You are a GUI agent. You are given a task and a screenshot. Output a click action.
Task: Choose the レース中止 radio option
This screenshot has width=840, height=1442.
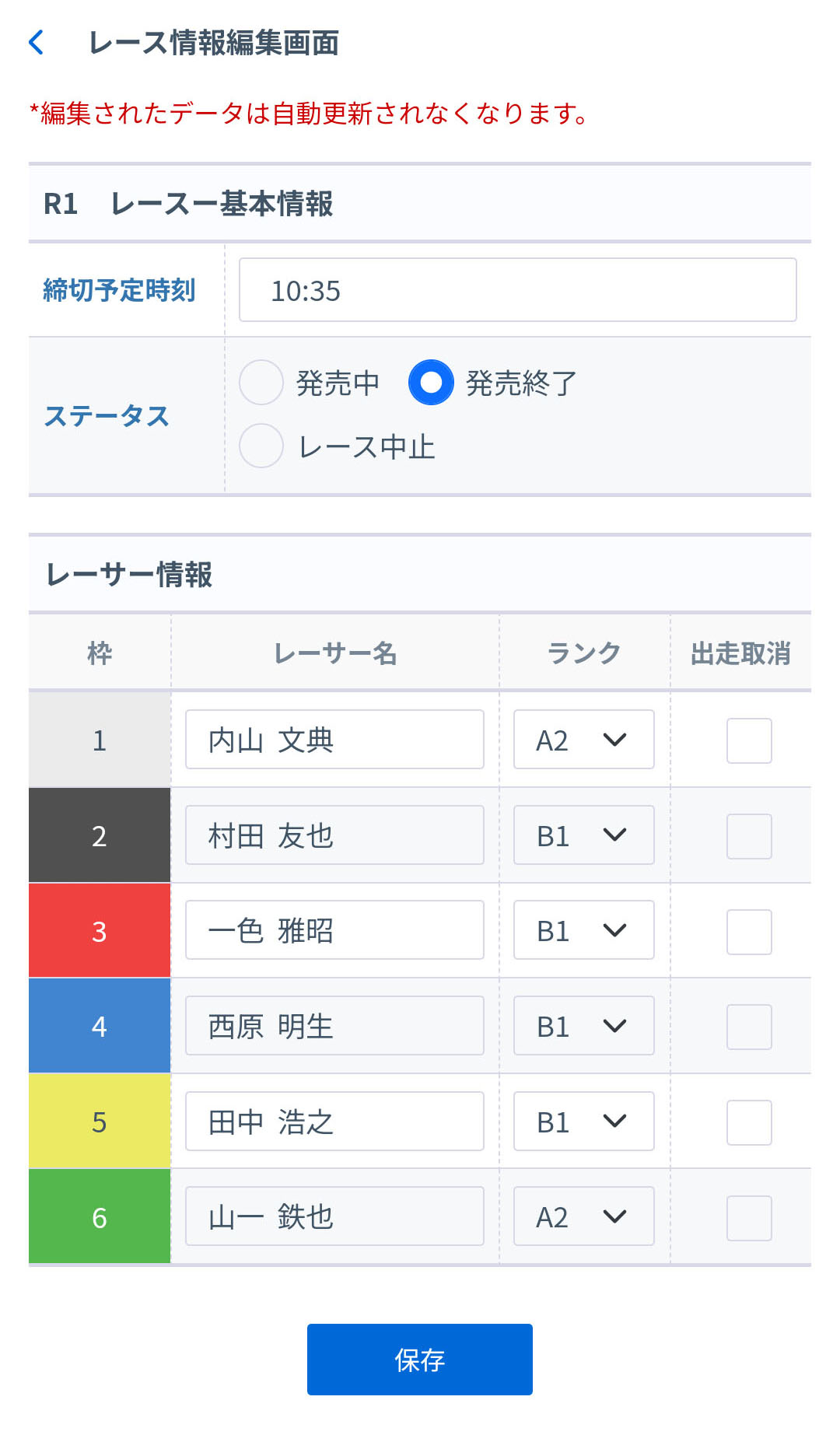click(x=261, y=446)
